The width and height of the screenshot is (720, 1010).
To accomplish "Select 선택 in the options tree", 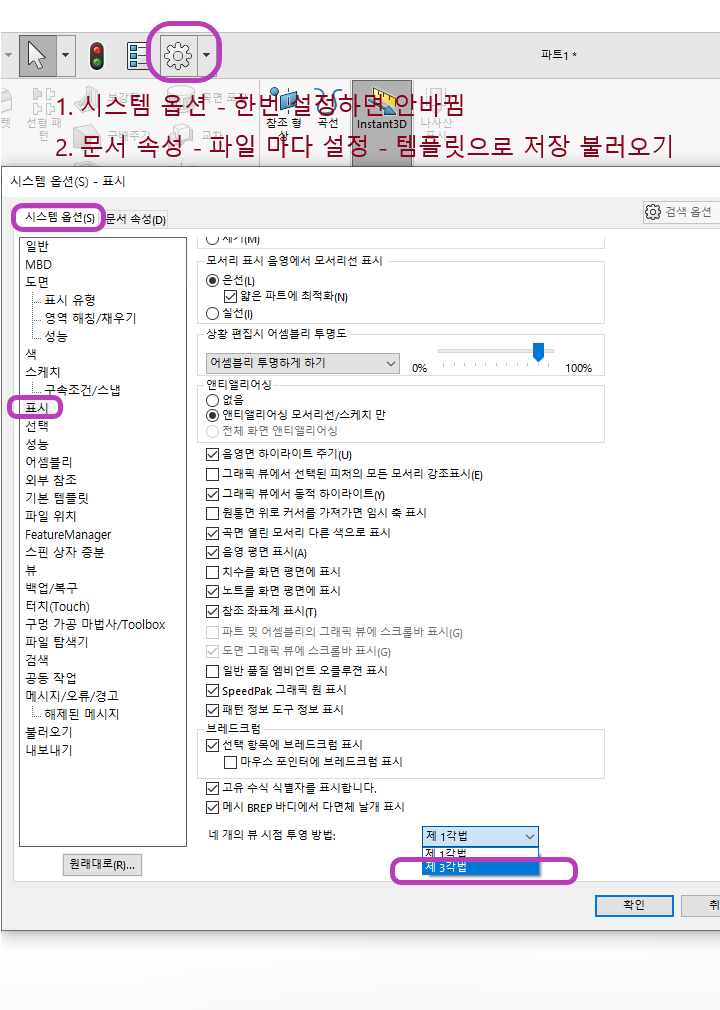I will tap(37, 426).
